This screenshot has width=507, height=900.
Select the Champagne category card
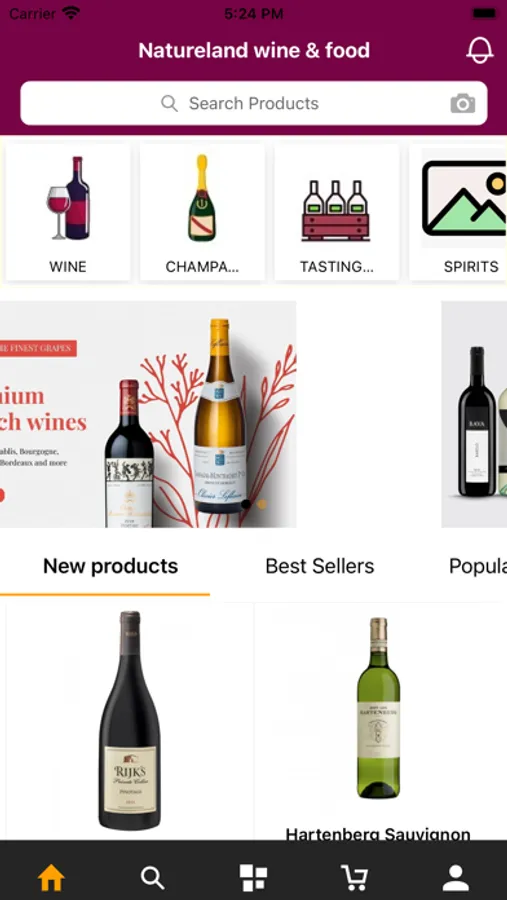(x=202, y=212)
